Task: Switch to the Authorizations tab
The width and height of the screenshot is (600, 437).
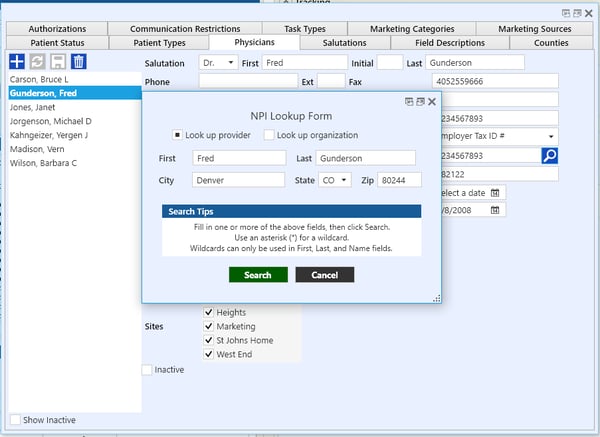Action: tap(57, 29)
